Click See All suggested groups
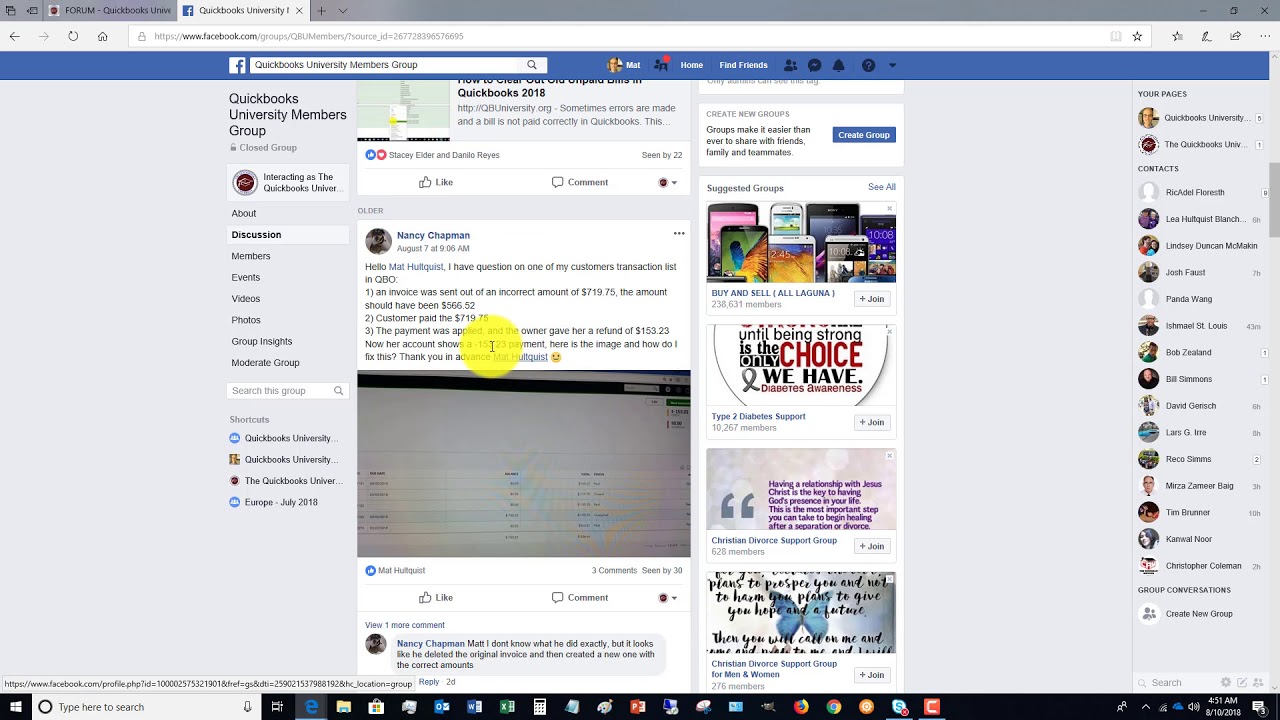Screen dimensions: 1280x720 point(882,187)
